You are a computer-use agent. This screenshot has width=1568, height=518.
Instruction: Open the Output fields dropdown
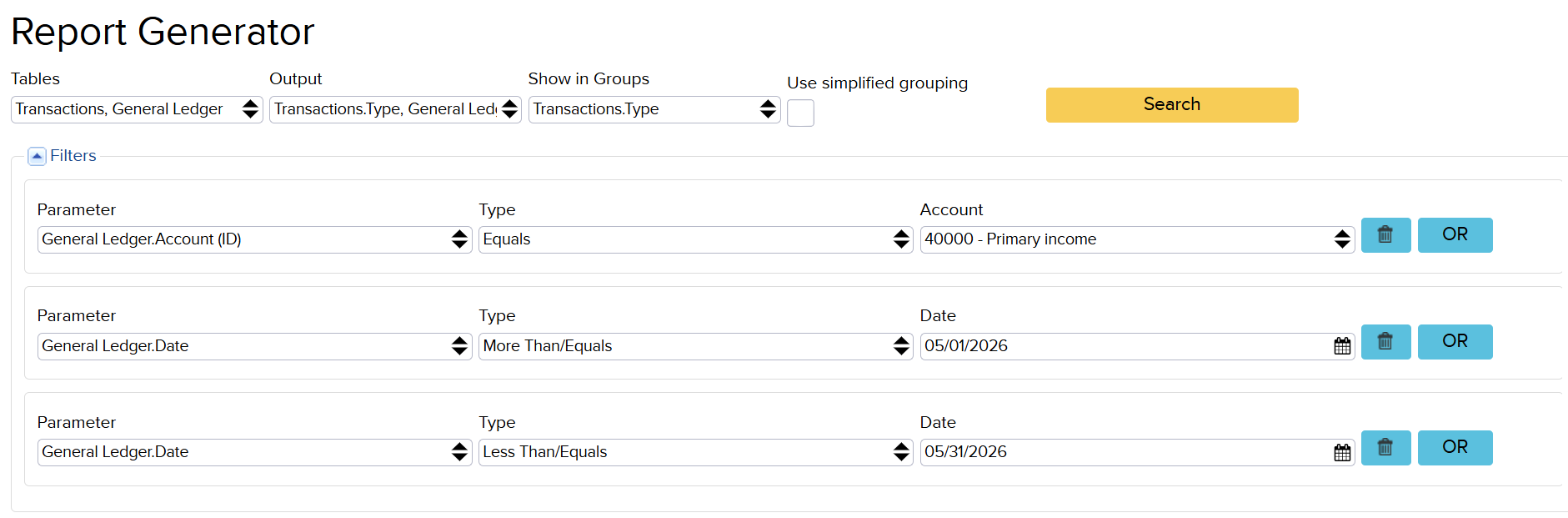[395, 109]
